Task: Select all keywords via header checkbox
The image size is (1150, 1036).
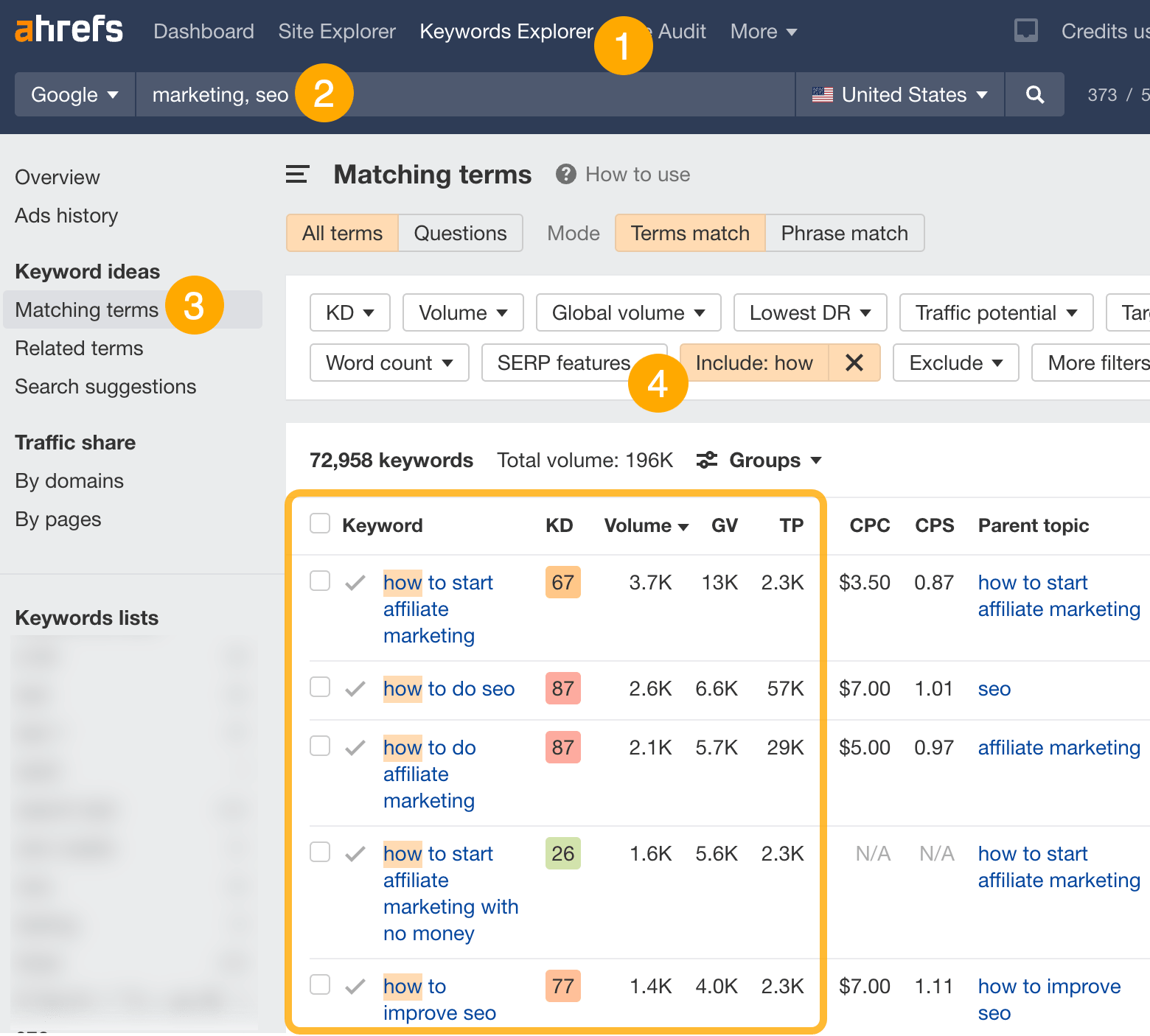Action: click(x=320, y=523)
